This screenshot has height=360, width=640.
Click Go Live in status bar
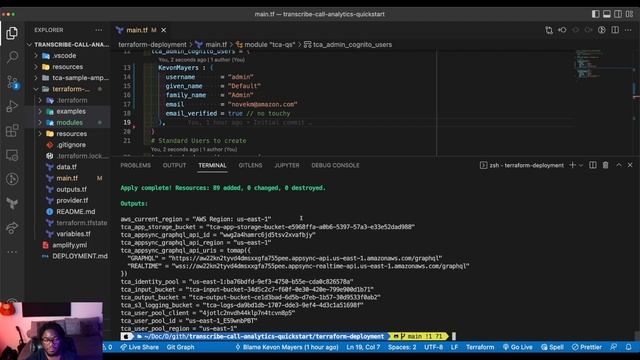pyautogui.click(x=518, y=347)
